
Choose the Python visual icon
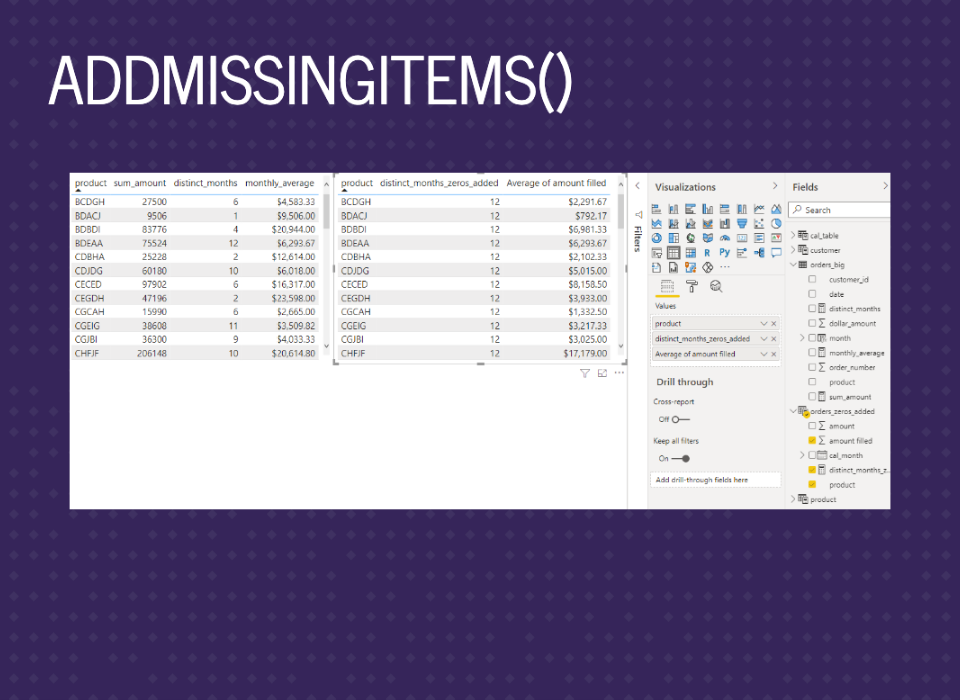tap(725, 253)
